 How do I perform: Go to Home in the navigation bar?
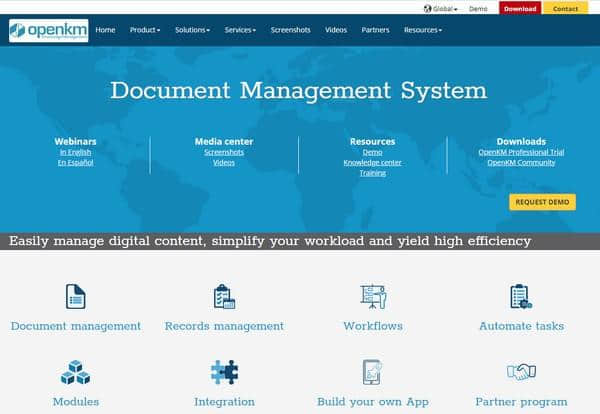[105, 30]
